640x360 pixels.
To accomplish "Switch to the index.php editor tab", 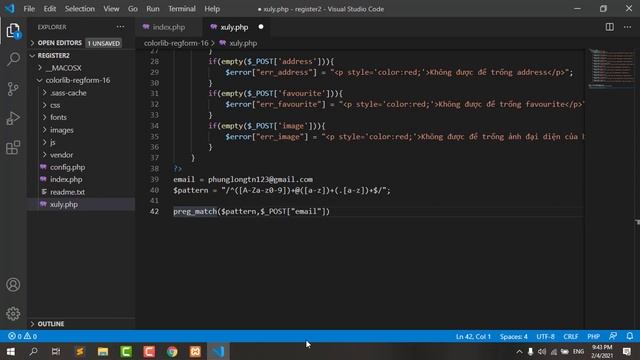I will click(x=169, y=27).
